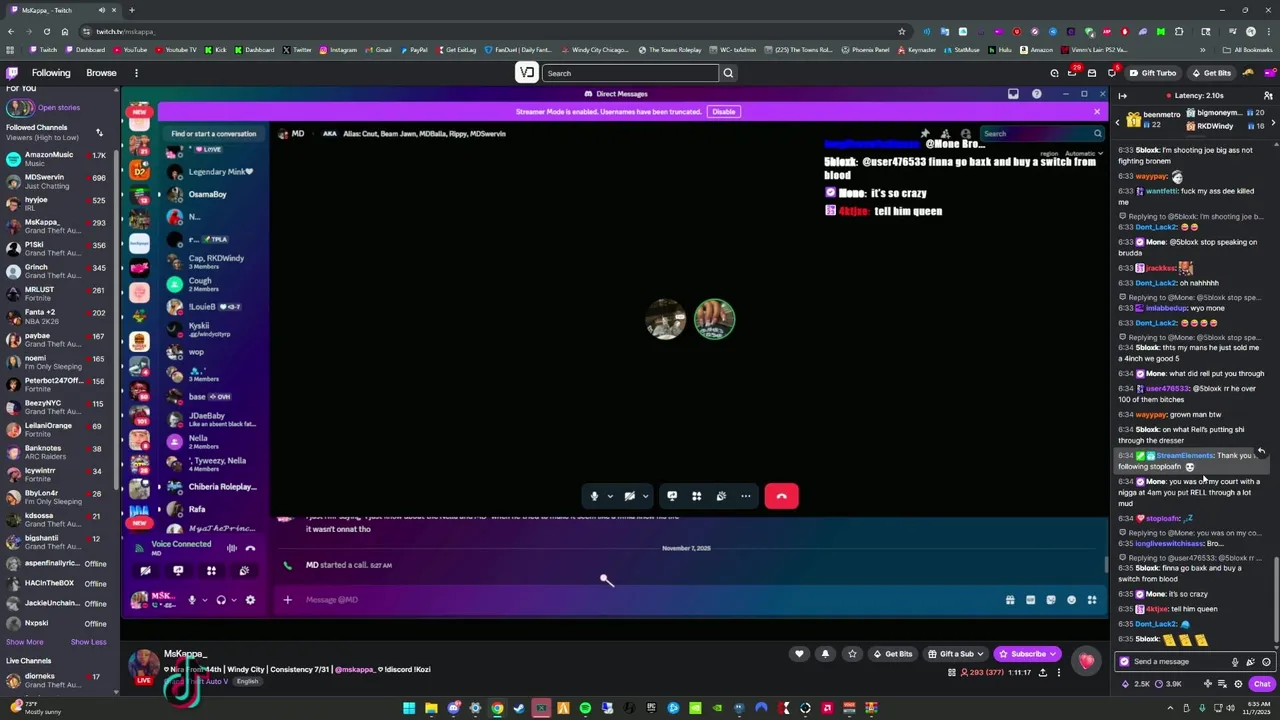Toggle microphone mute in call controls
1280x720 pixels.
click(x=594, y=496)
